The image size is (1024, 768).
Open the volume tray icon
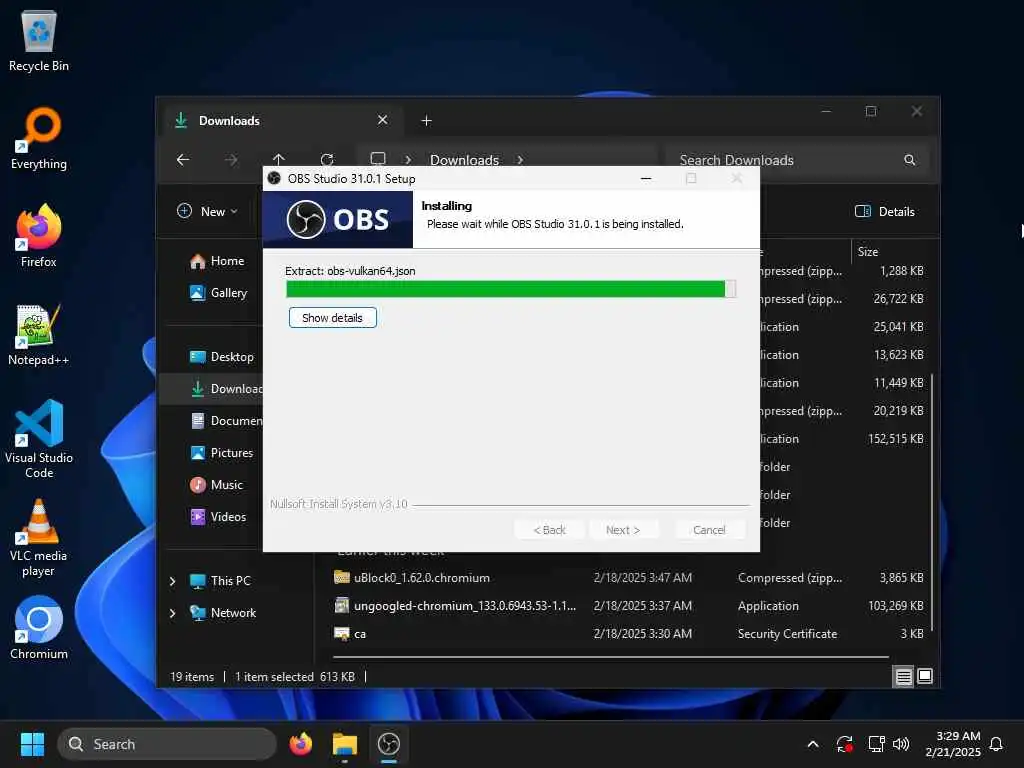tap(901, 744)
